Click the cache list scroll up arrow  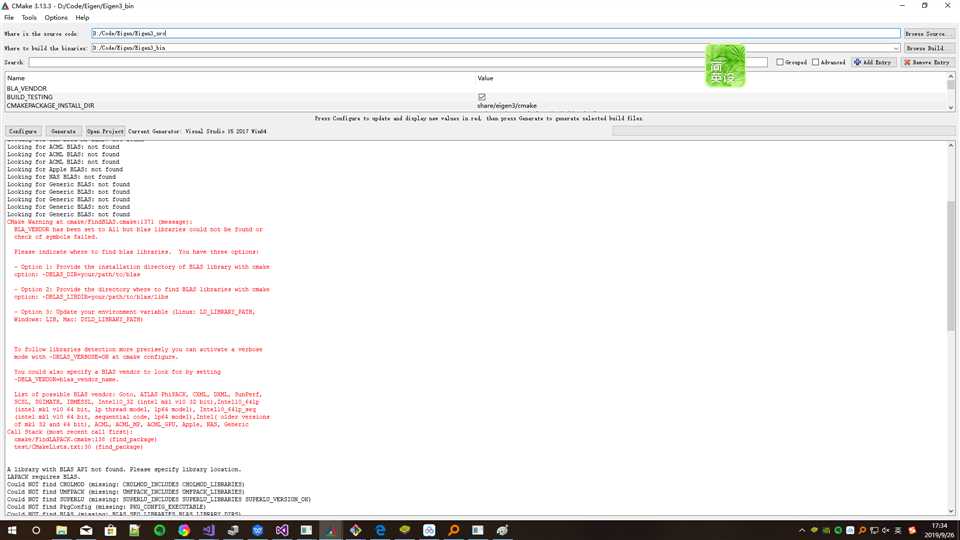point(951,77)
